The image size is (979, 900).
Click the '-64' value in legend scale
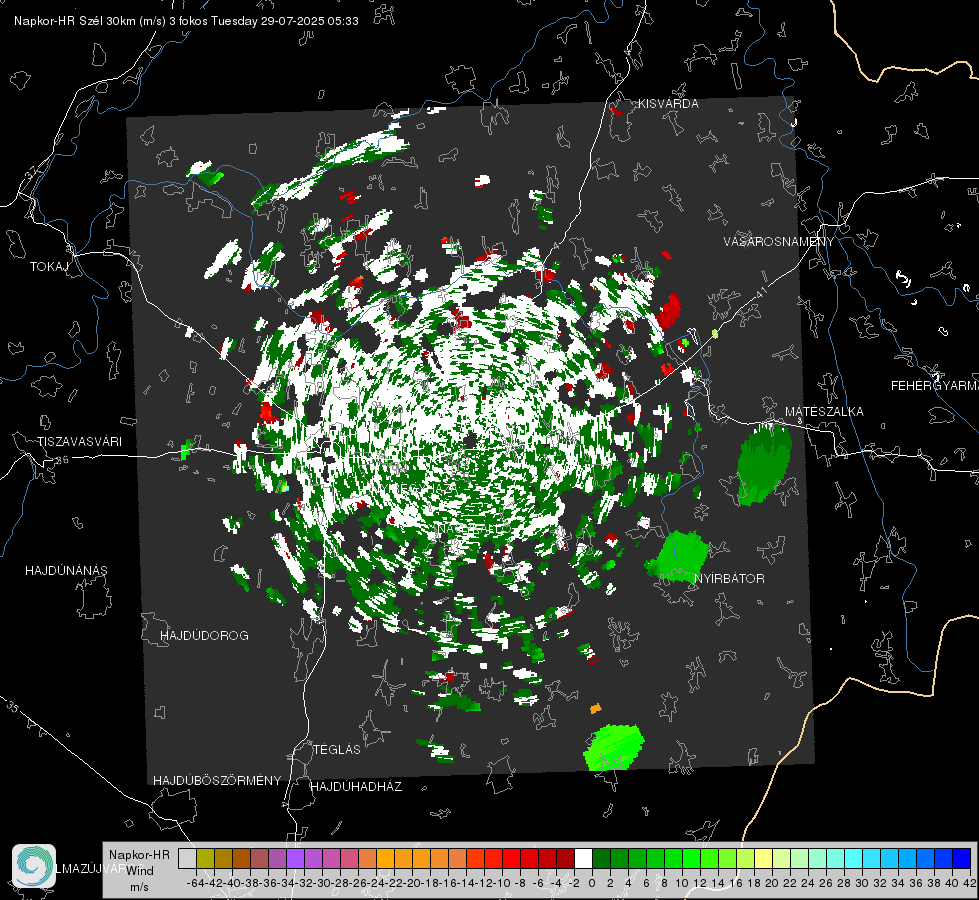pyautogui.click(x=195, y=883)
